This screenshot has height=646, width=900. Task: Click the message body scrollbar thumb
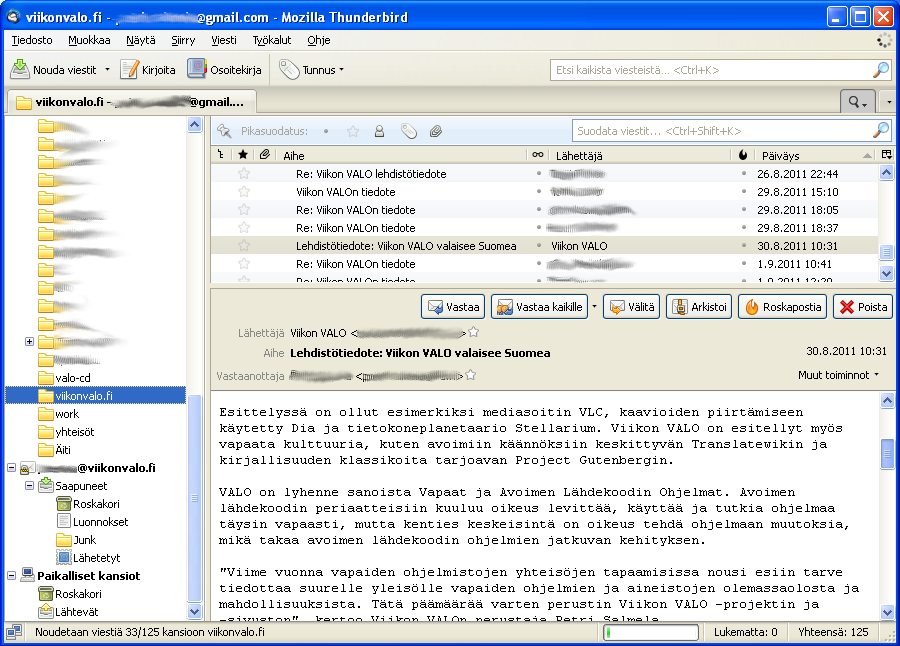point(887,454)
